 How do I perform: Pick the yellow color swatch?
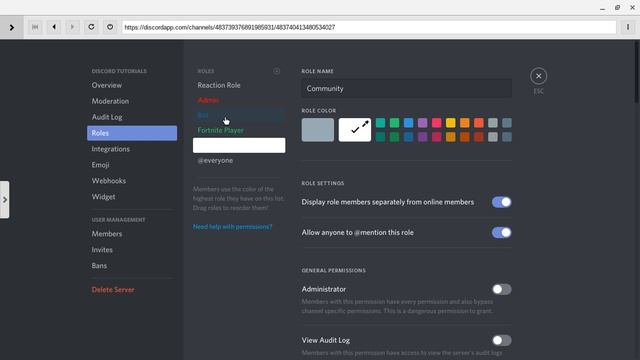click(x=451, y=123)
